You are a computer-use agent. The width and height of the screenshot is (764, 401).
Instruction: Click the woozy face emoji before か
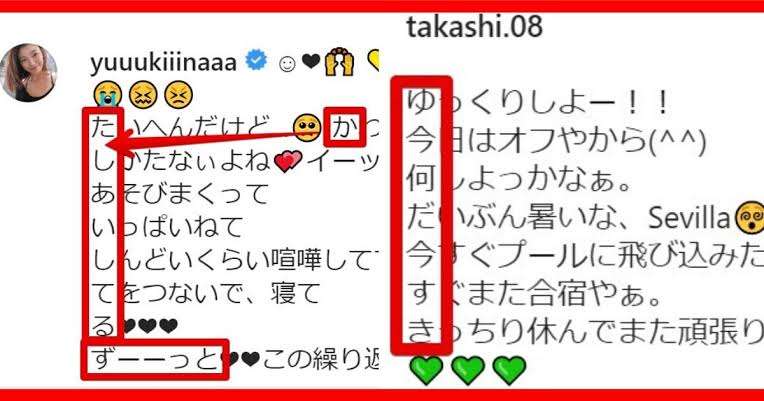(x=307, y=128)
